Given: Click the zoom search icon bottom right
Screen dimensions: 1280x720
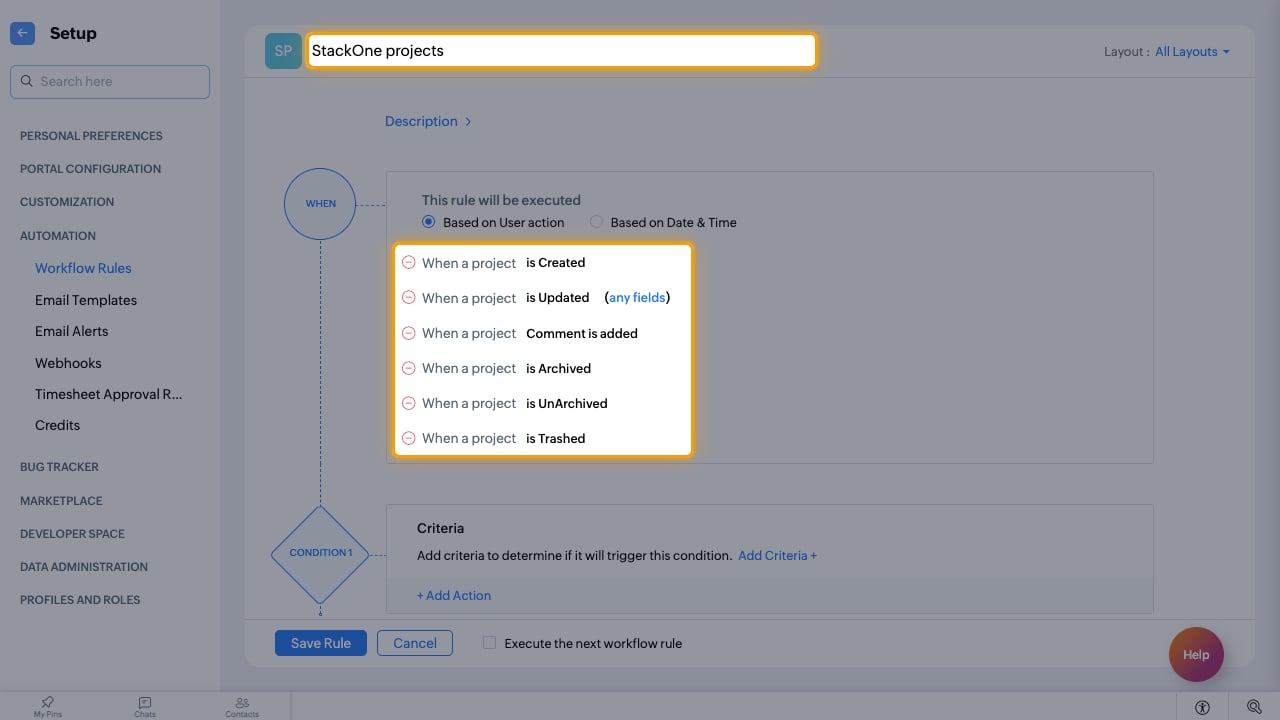Looking at the screenshot, I should (1254, 707).
